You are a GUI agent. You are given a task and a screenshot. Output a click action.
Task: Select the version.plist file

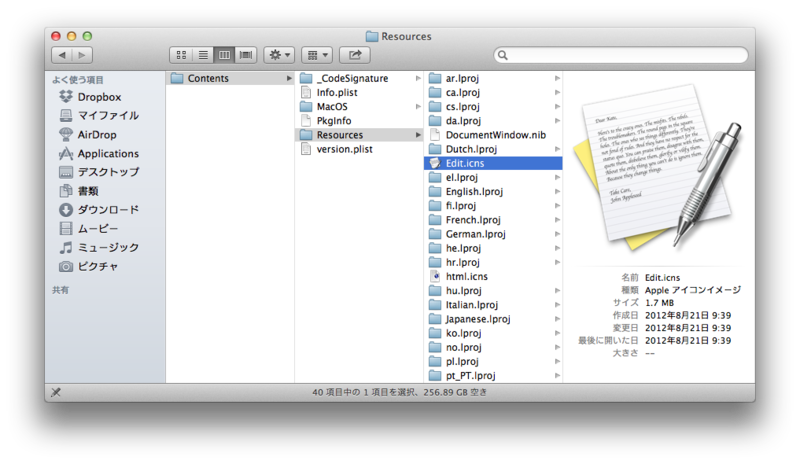coord(360,149)
